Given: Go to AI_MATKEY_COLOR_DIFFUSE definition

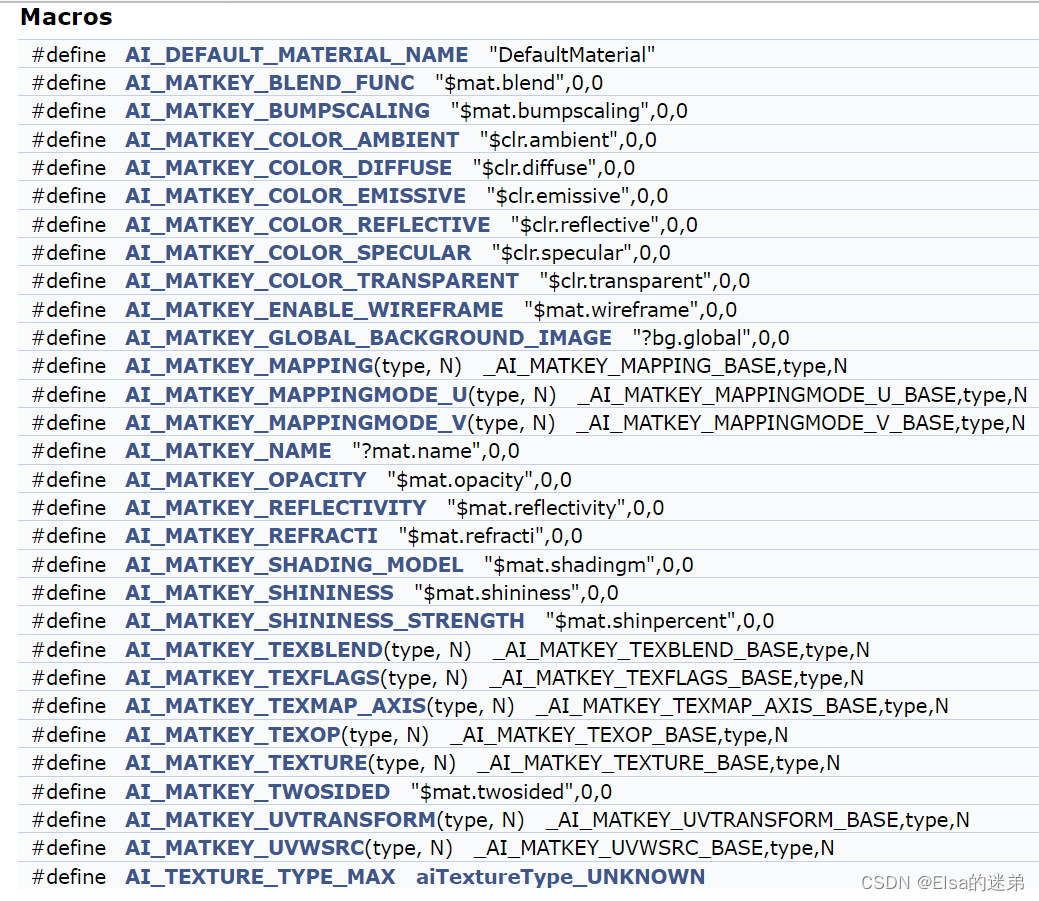Looking at the screenshot, I should 288,168.
